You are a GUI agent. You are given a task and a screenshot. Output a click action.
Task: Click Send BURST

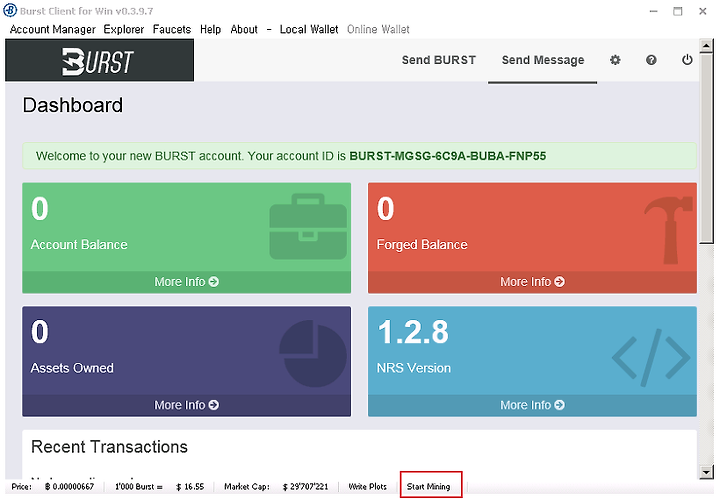(x=439, y=60)
